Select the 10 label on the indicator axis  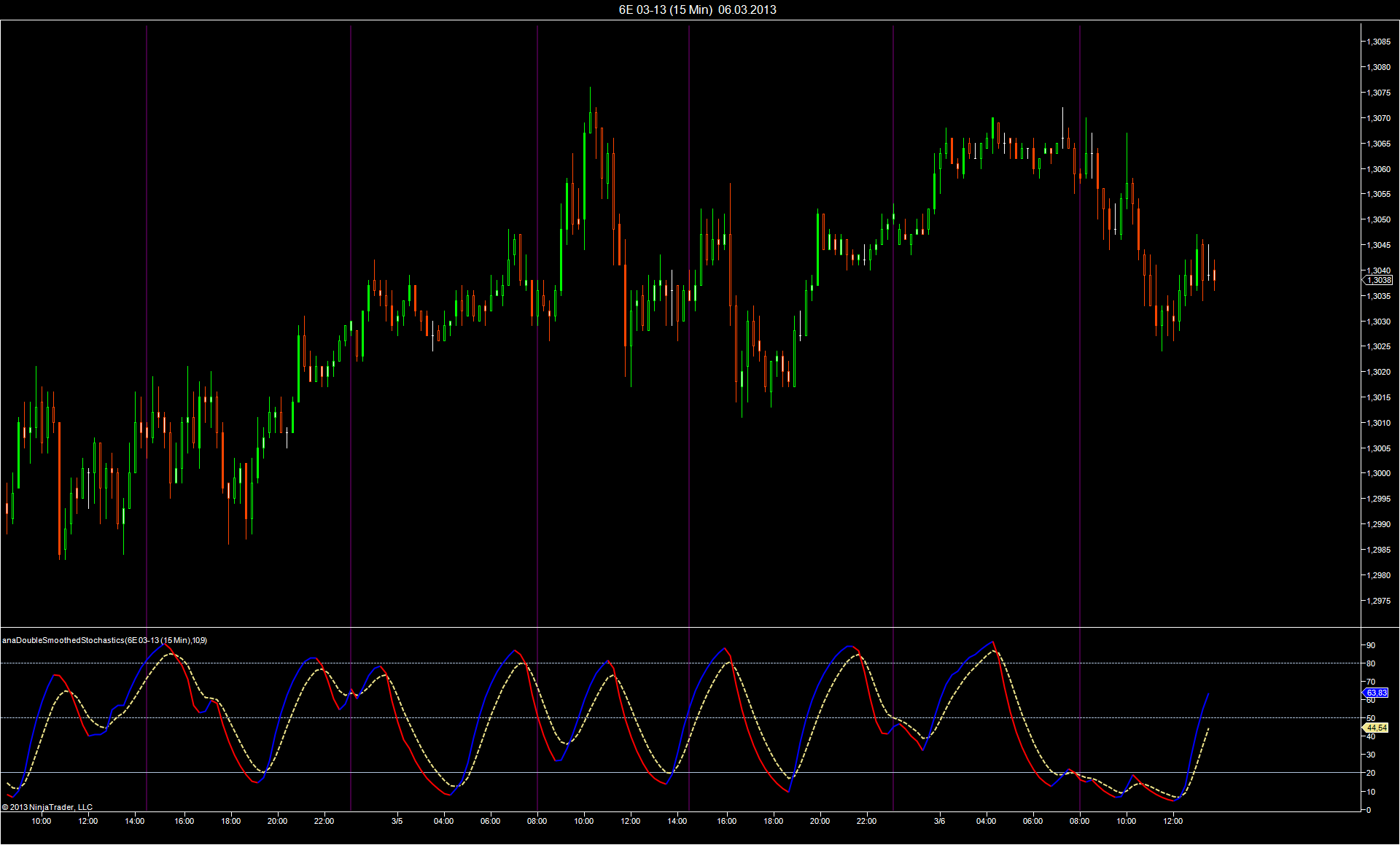(x=1371, y=792)
